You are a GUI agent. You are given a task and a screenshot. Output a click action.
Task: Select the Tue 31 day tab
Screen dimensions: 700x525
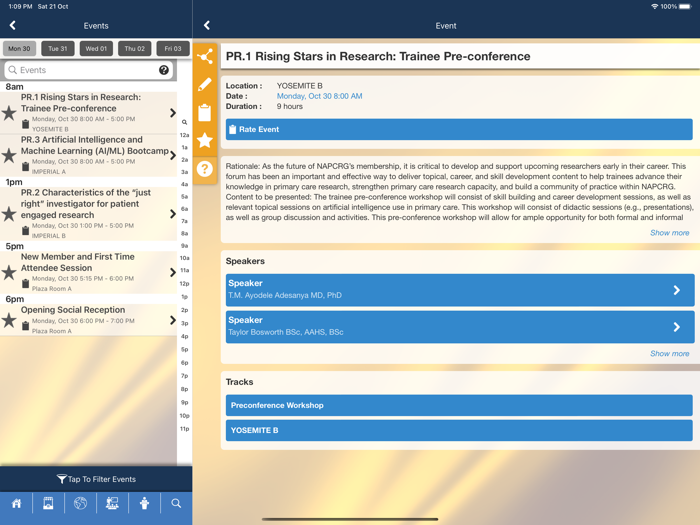[58, 49]
